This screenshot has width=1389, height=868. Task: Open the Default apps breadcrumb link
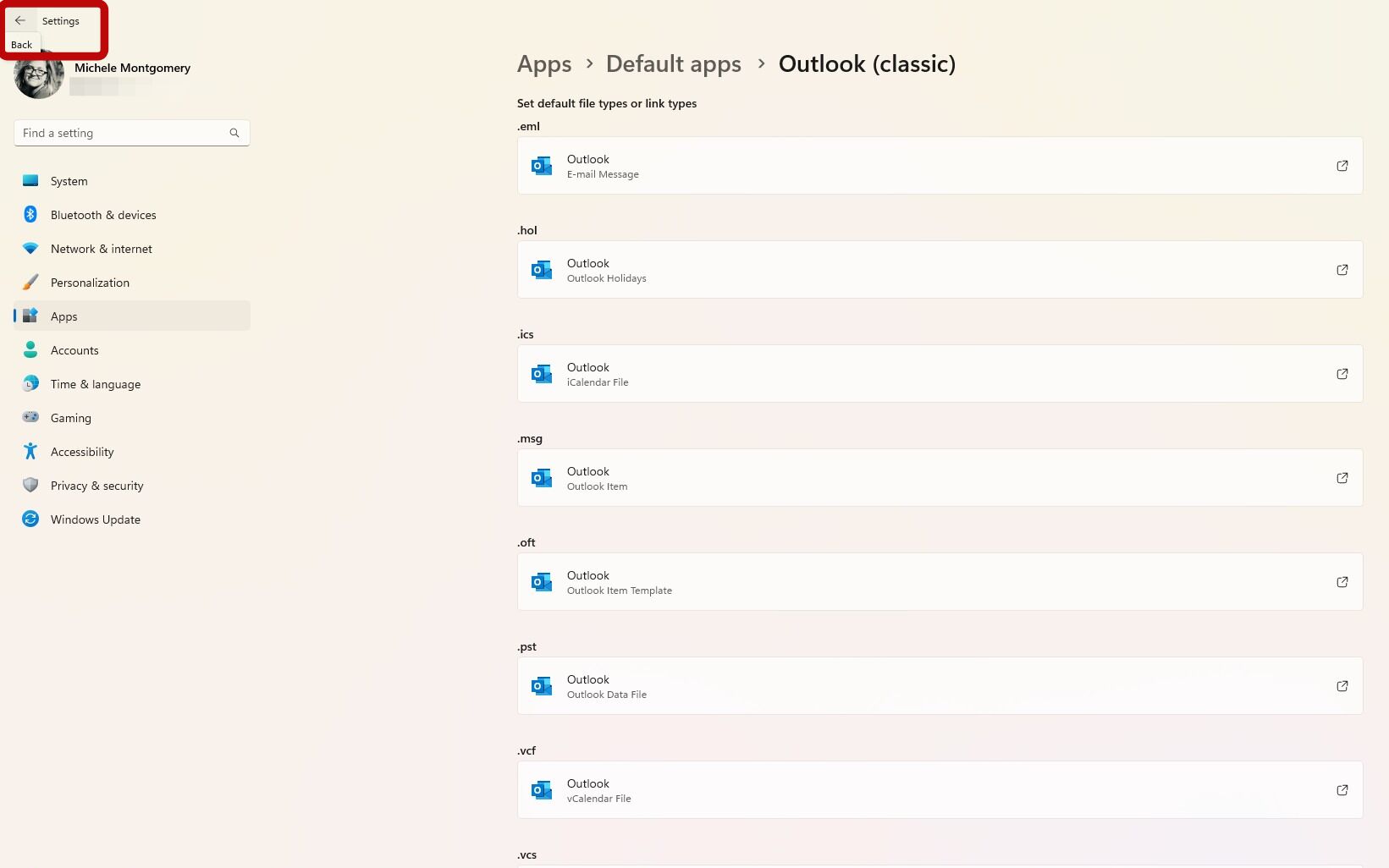[x=673, y=63]
